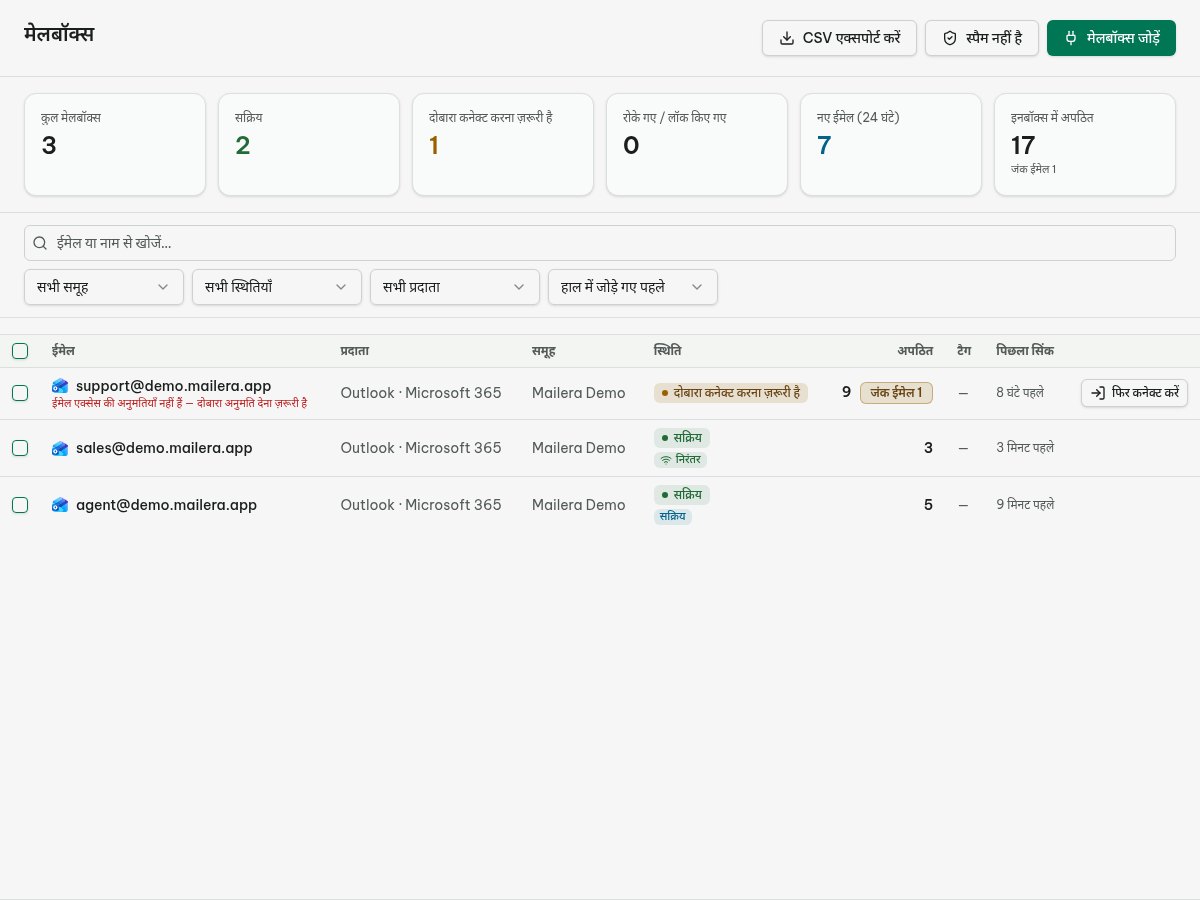This screenshot has width=1200, height=900.
Task: Click Outlook icon beside agent@demo.mailera.app
Action: (60, 505)
